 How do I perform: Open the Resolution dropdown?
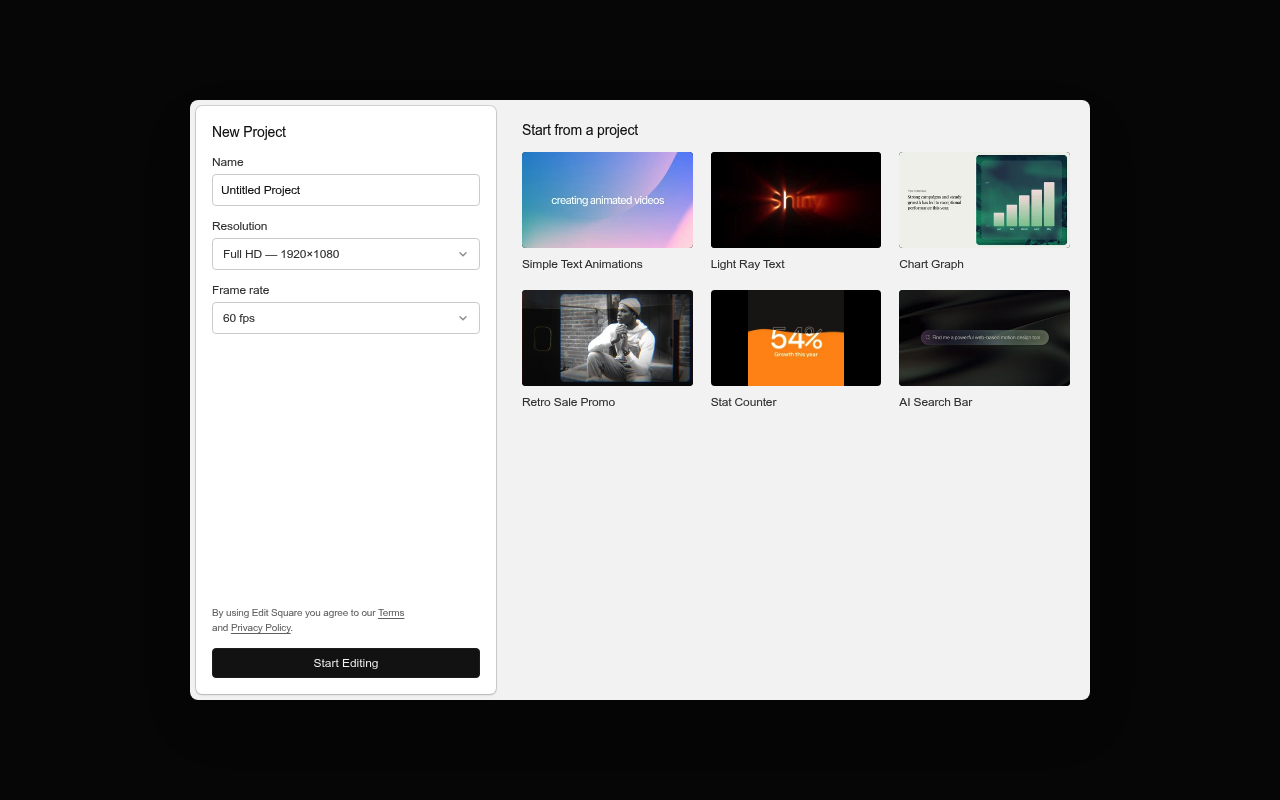tap(346, 254)
